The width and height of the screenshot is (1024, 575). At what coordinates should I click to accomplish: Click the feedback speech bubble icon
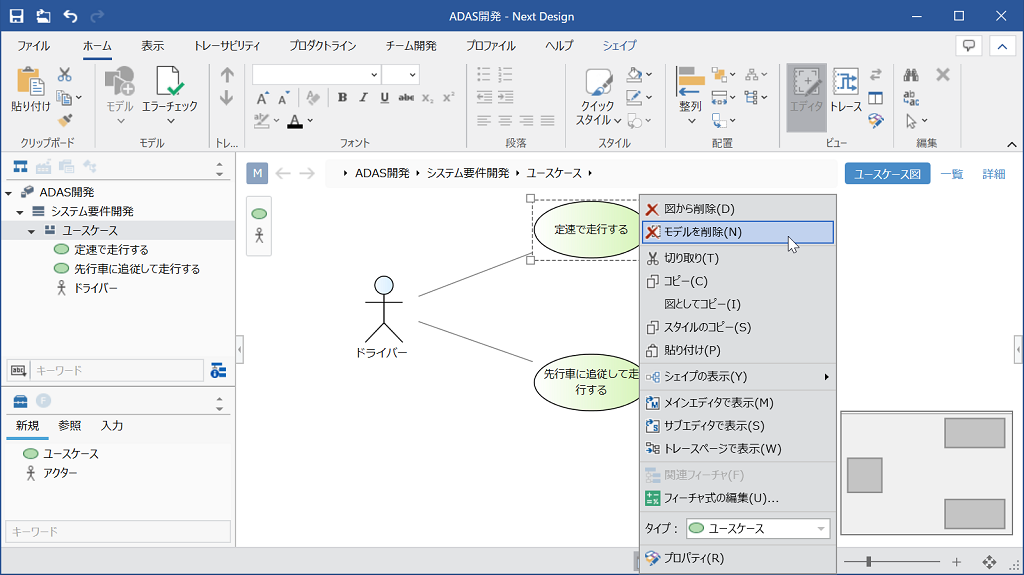coord(969,46)
